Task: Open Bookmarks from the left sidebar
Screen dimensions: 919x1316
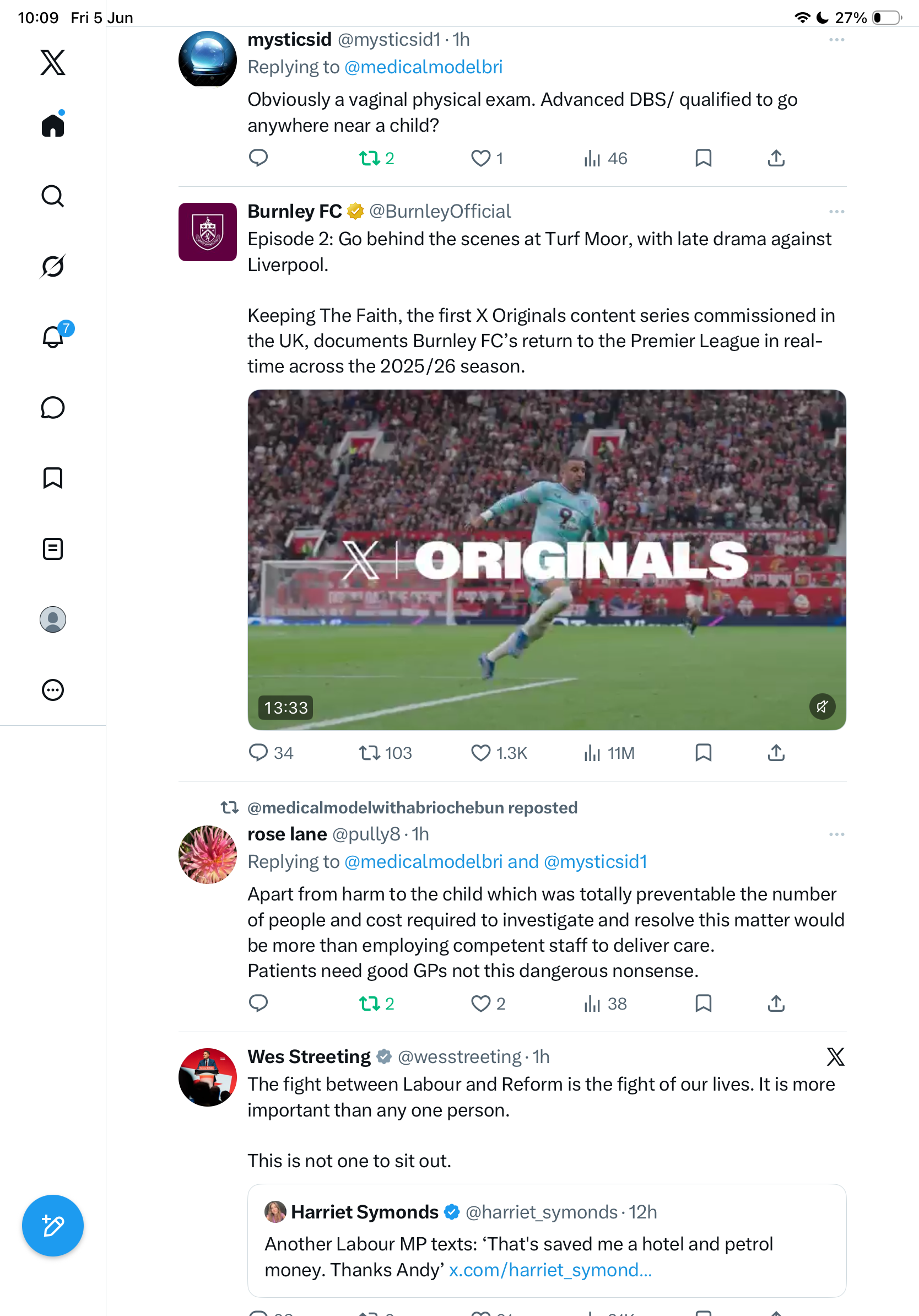Action: click(x=53, y=478)
